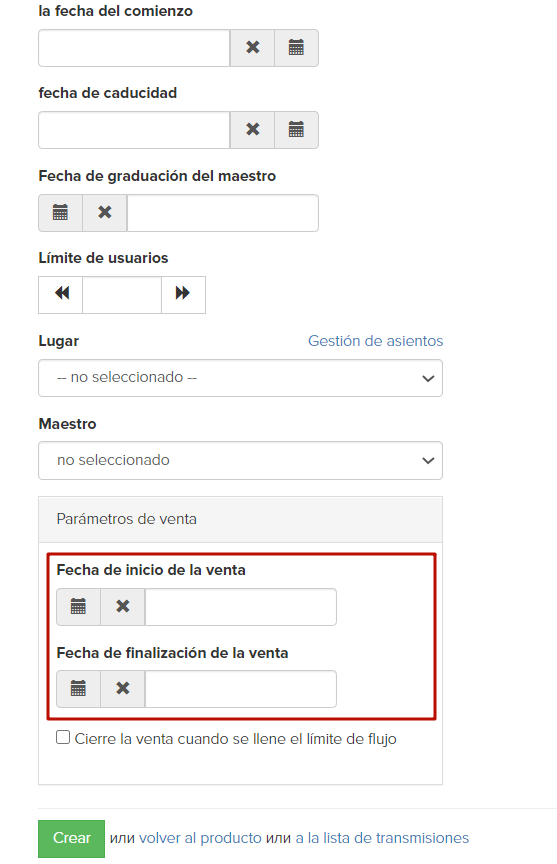Screen dimensions: 557x864
Task: Clear Fecha de graduación del maestro value
Action: click(105, 213)
